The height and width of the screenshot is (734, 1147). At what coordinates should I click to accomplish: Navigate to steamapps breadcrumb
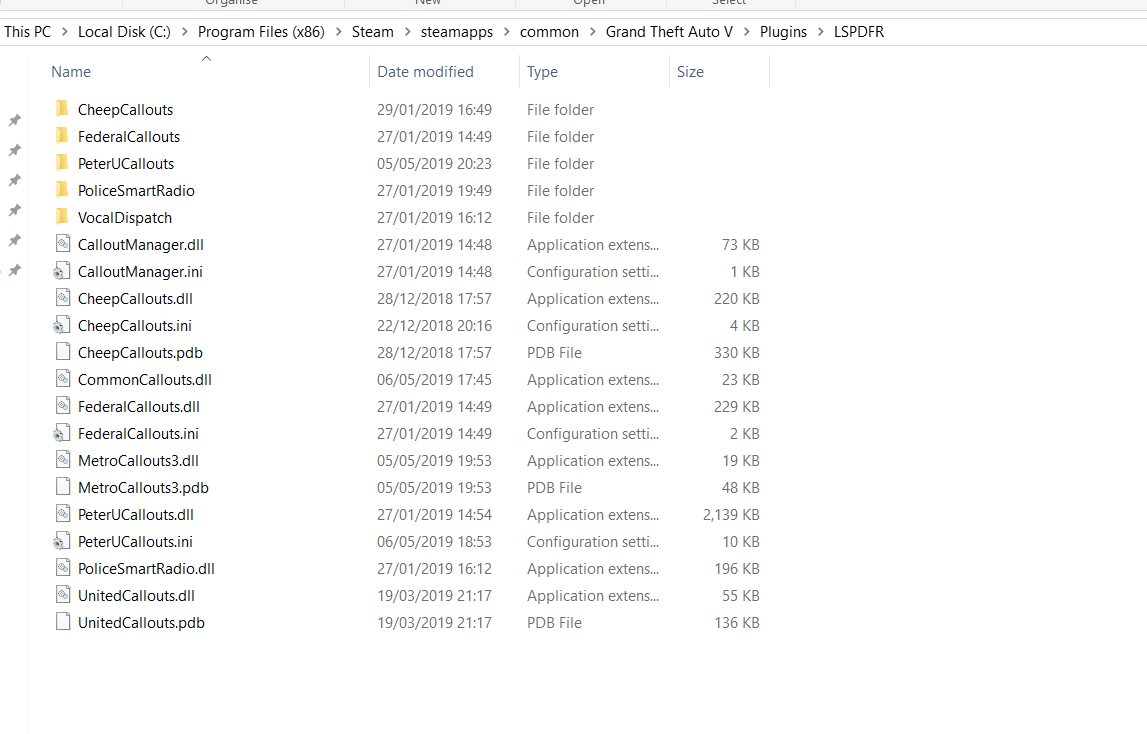[456, 31]
